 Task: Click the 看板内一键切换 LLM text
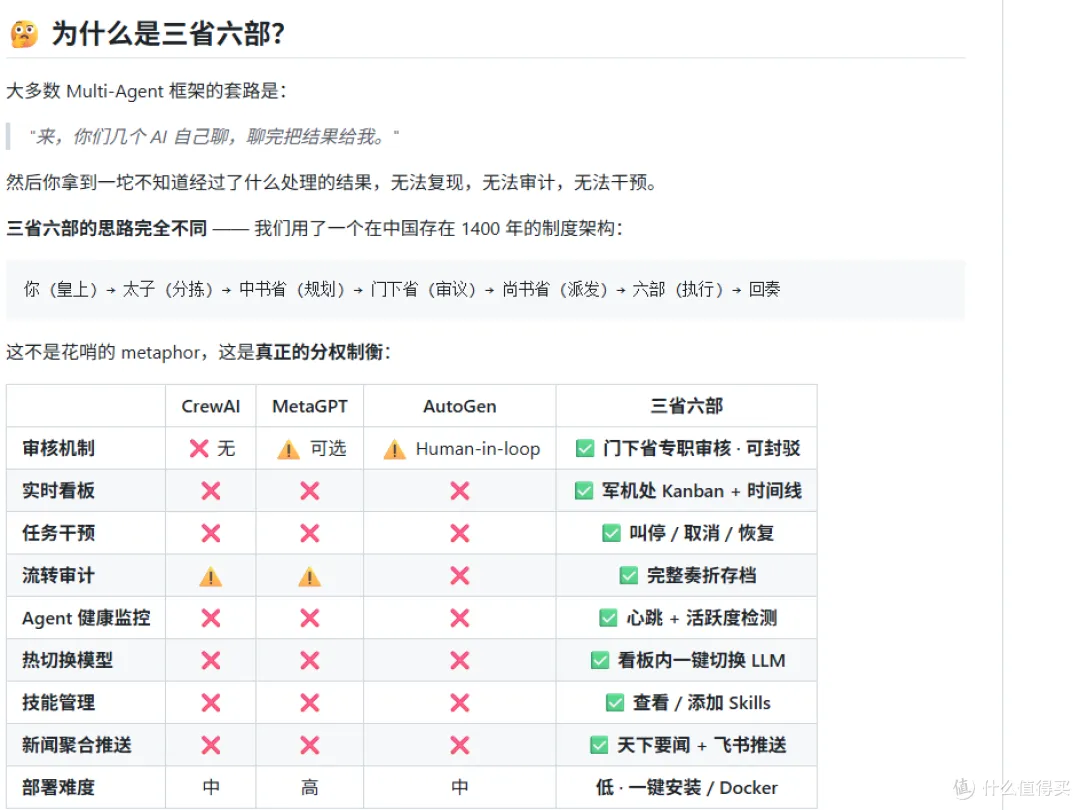tap(702, 661)
